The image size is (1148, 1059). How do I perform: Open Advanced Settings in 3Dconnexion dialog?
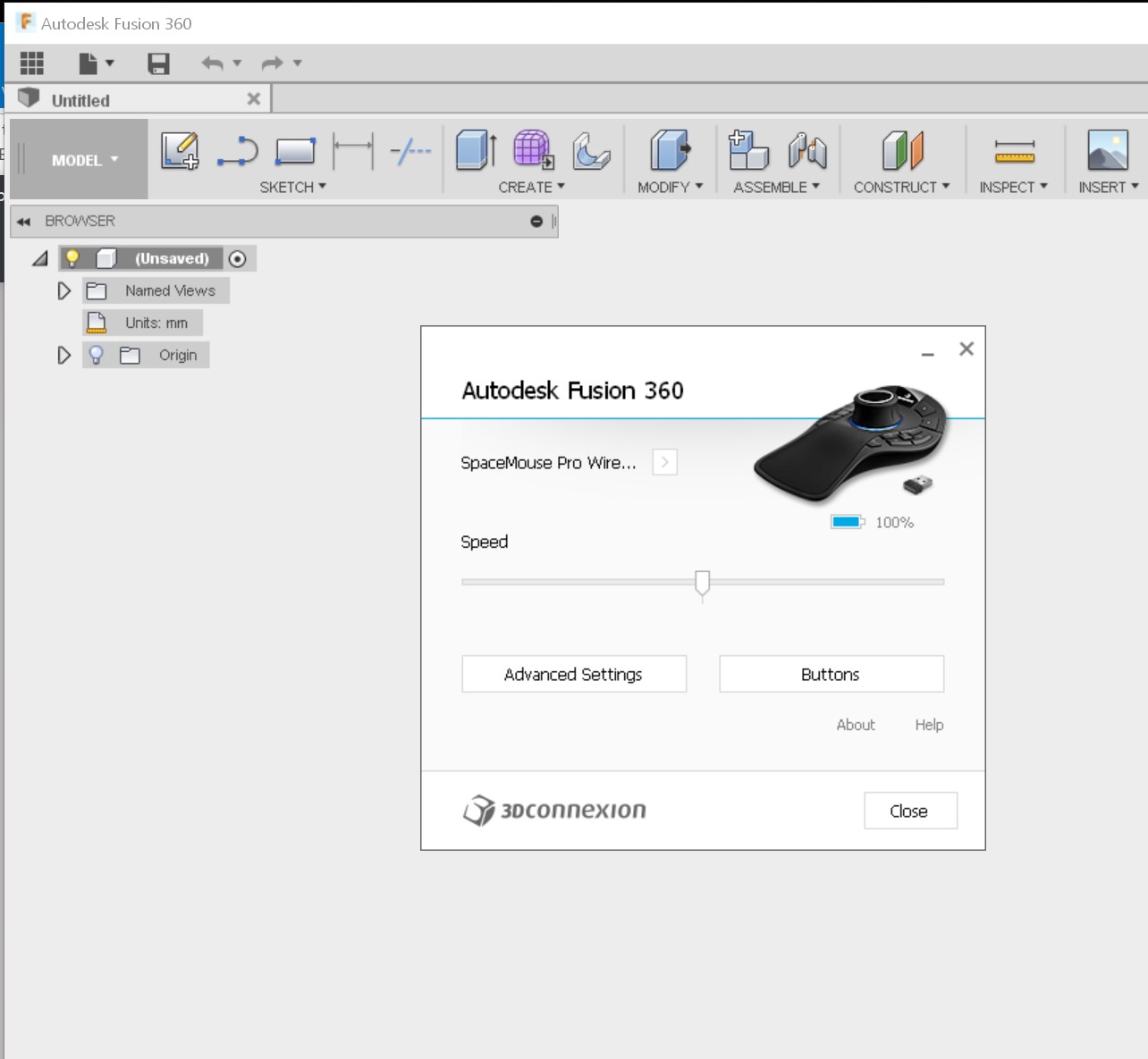click(x=574, y=674)
